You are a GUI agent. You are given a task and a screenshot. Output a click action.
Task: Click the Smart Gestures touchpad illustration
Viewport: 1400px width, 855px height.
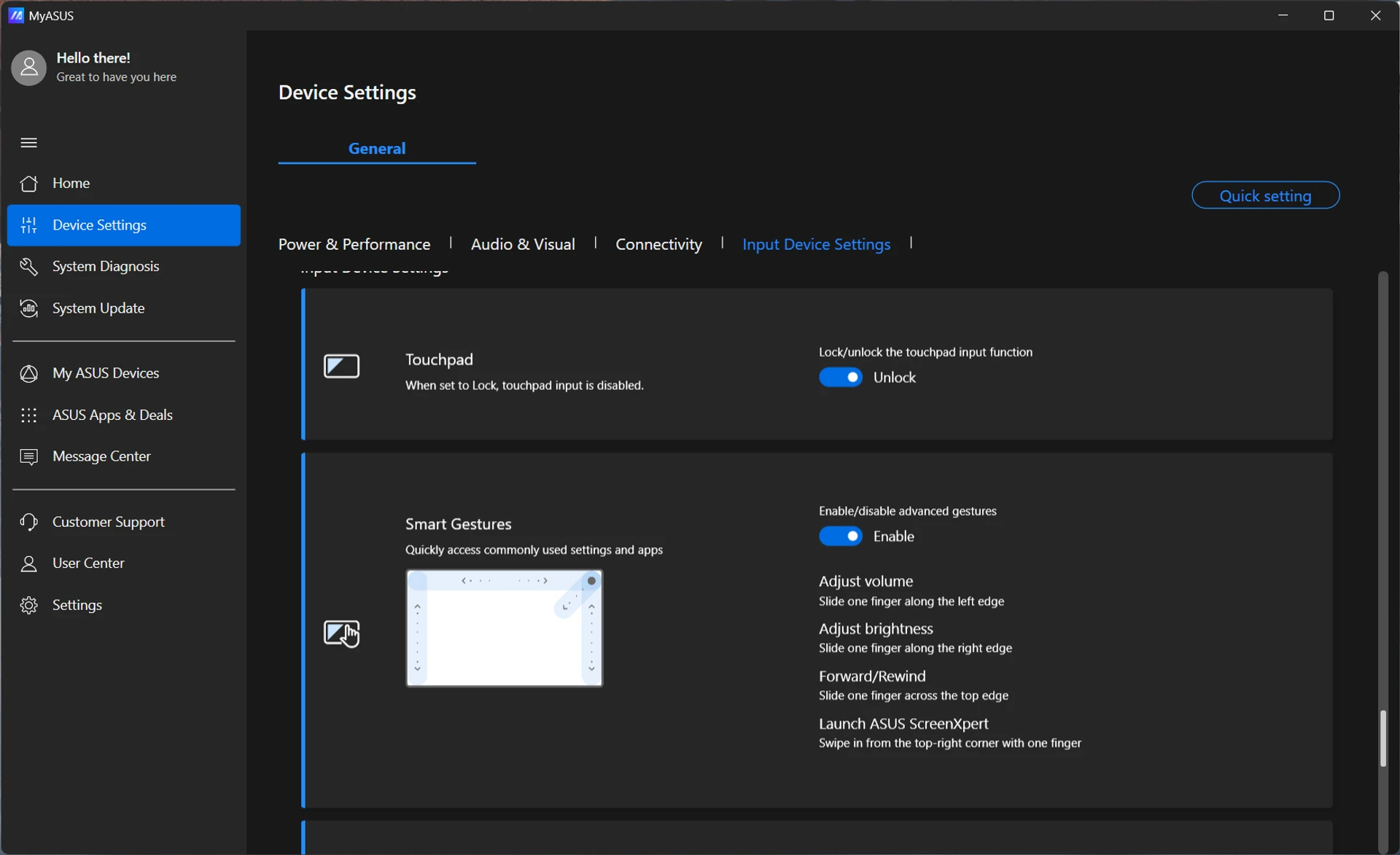click(504, 628)
